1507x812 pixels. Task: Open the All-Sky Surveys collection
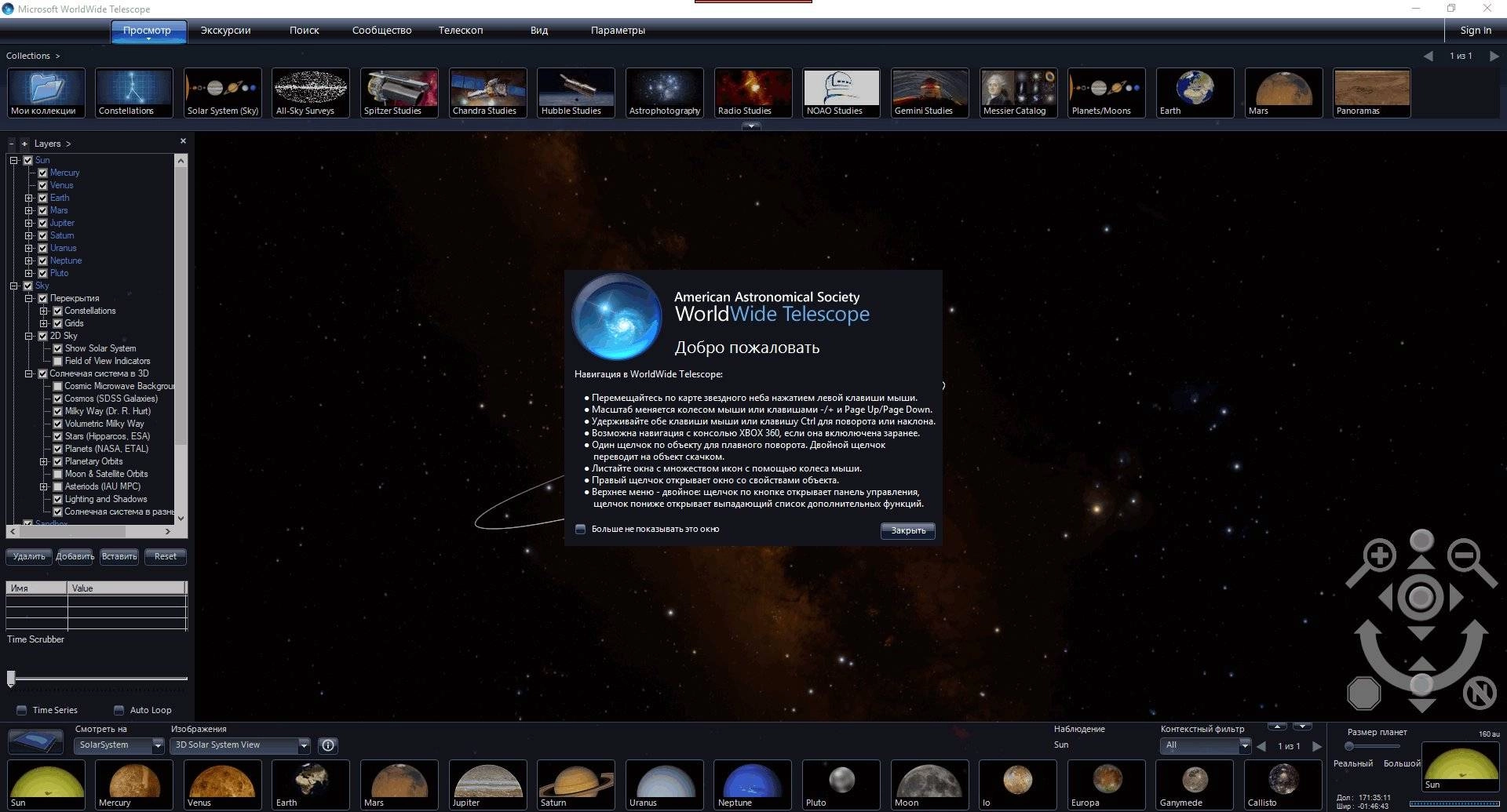(x=311, y=93)
